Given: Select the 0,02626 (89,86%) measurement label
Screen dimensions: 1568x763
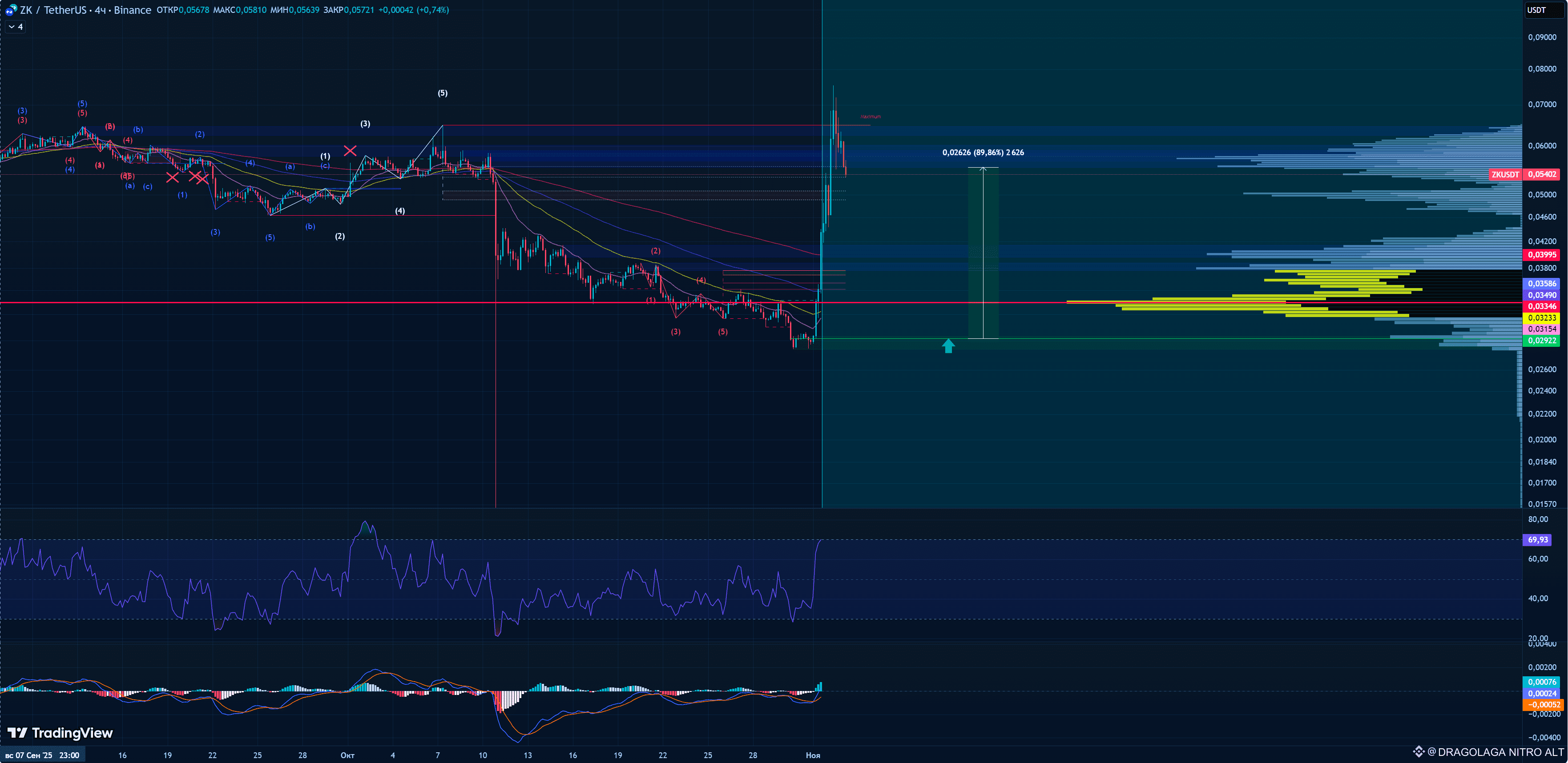Looking at the screenshot, I should coord(983,152).
